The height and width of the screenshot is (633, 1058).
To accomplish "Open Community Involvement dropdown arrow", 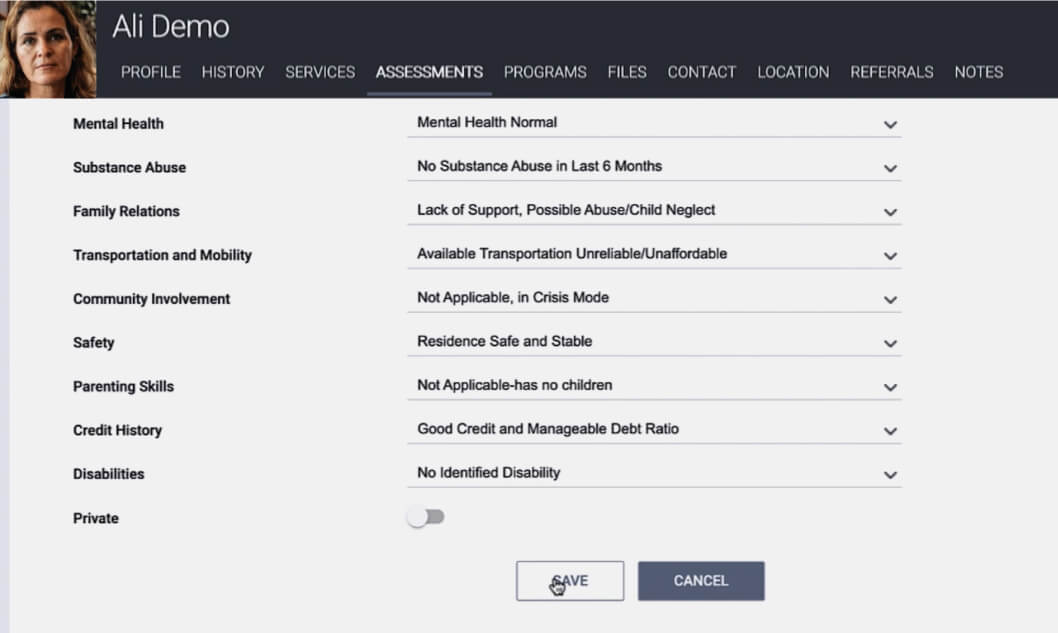I will [890, 299].
